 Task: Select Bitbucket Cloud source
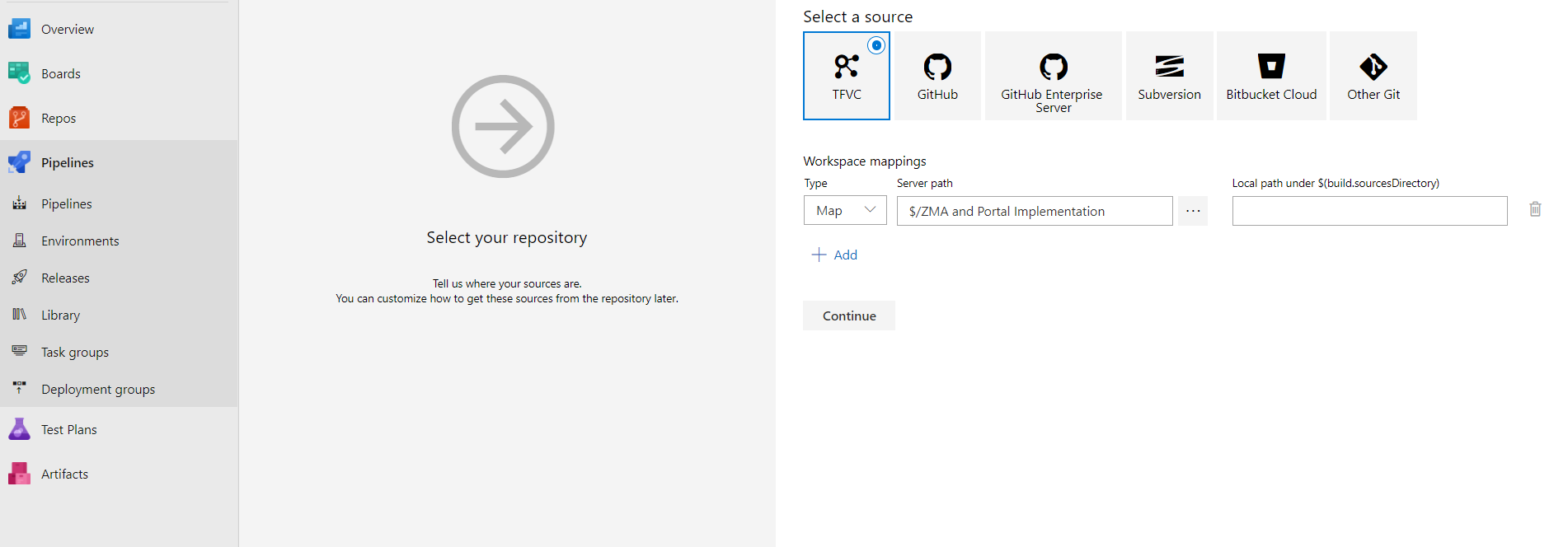coord(1270,76)
